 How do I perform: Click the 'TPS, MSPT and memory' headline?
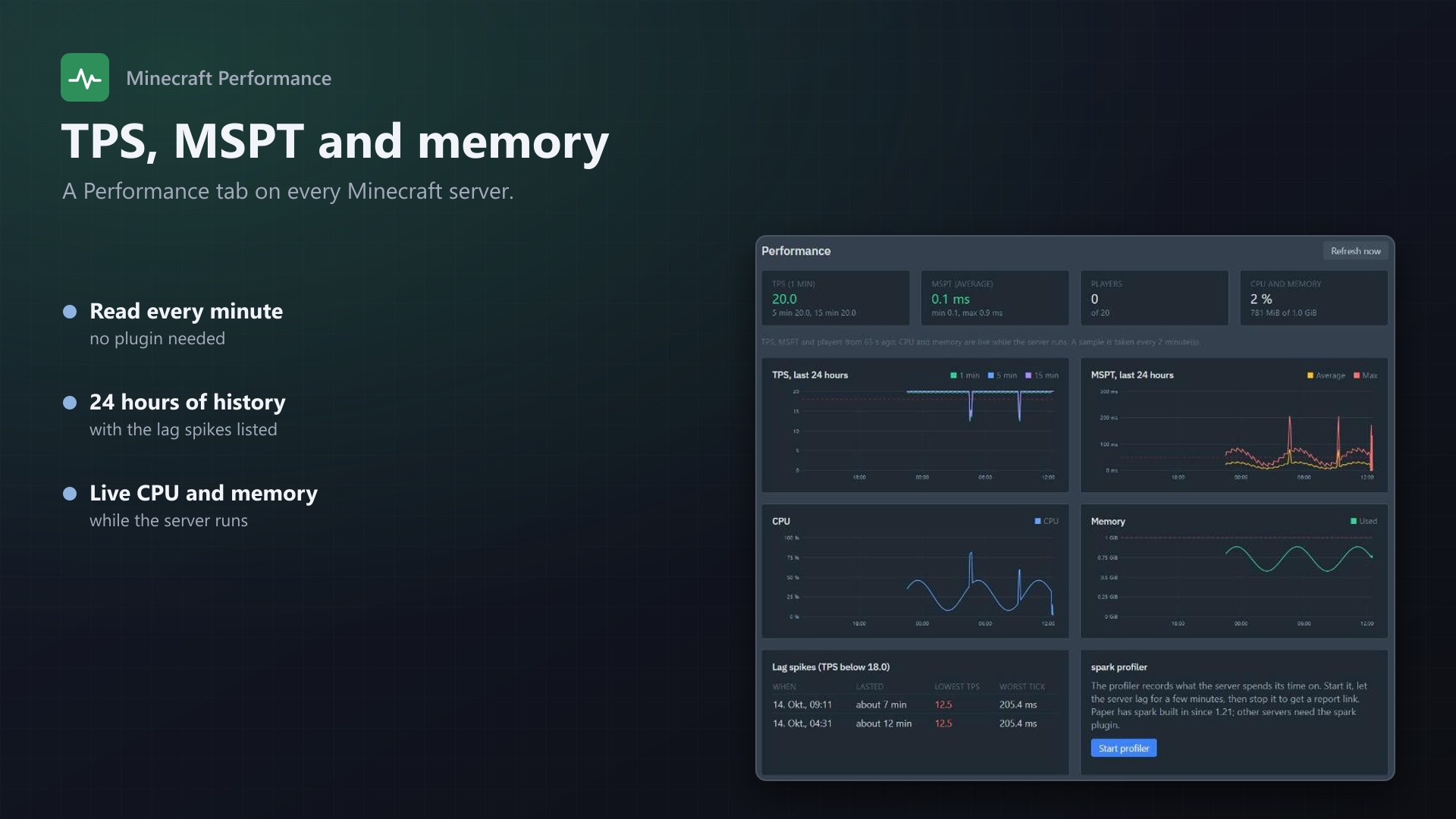[335, 142]
